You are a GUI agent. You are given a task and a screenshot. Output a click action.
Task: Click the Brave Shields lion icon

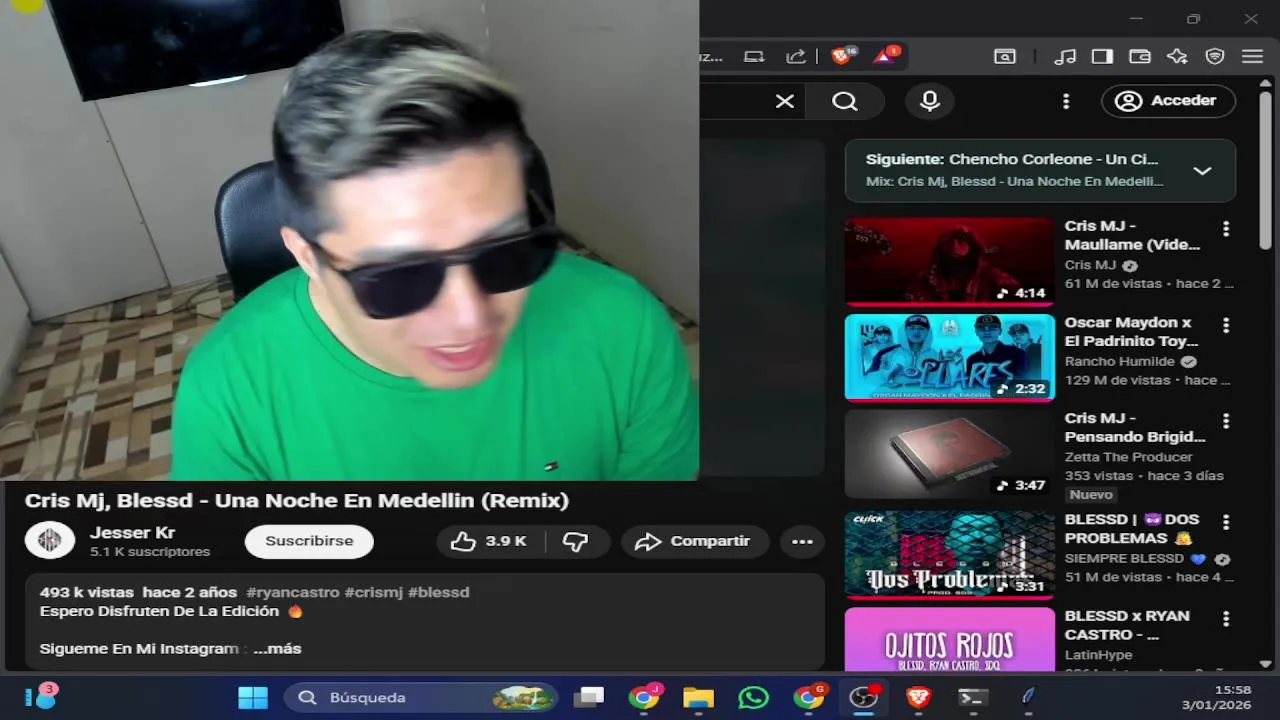click(842, 56)
